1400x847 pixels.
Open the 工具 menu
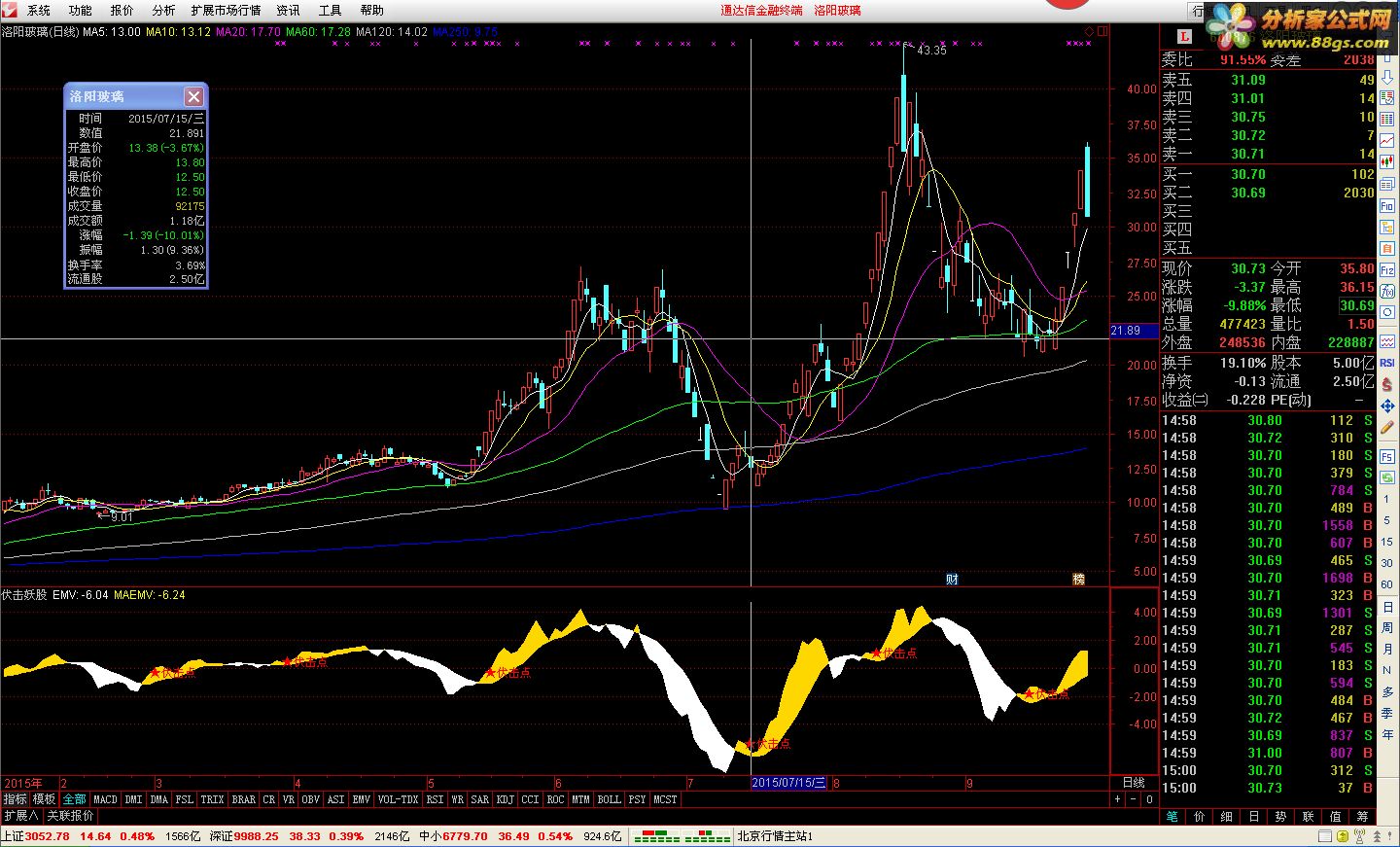pyautogui.click(x=330, y=11)
